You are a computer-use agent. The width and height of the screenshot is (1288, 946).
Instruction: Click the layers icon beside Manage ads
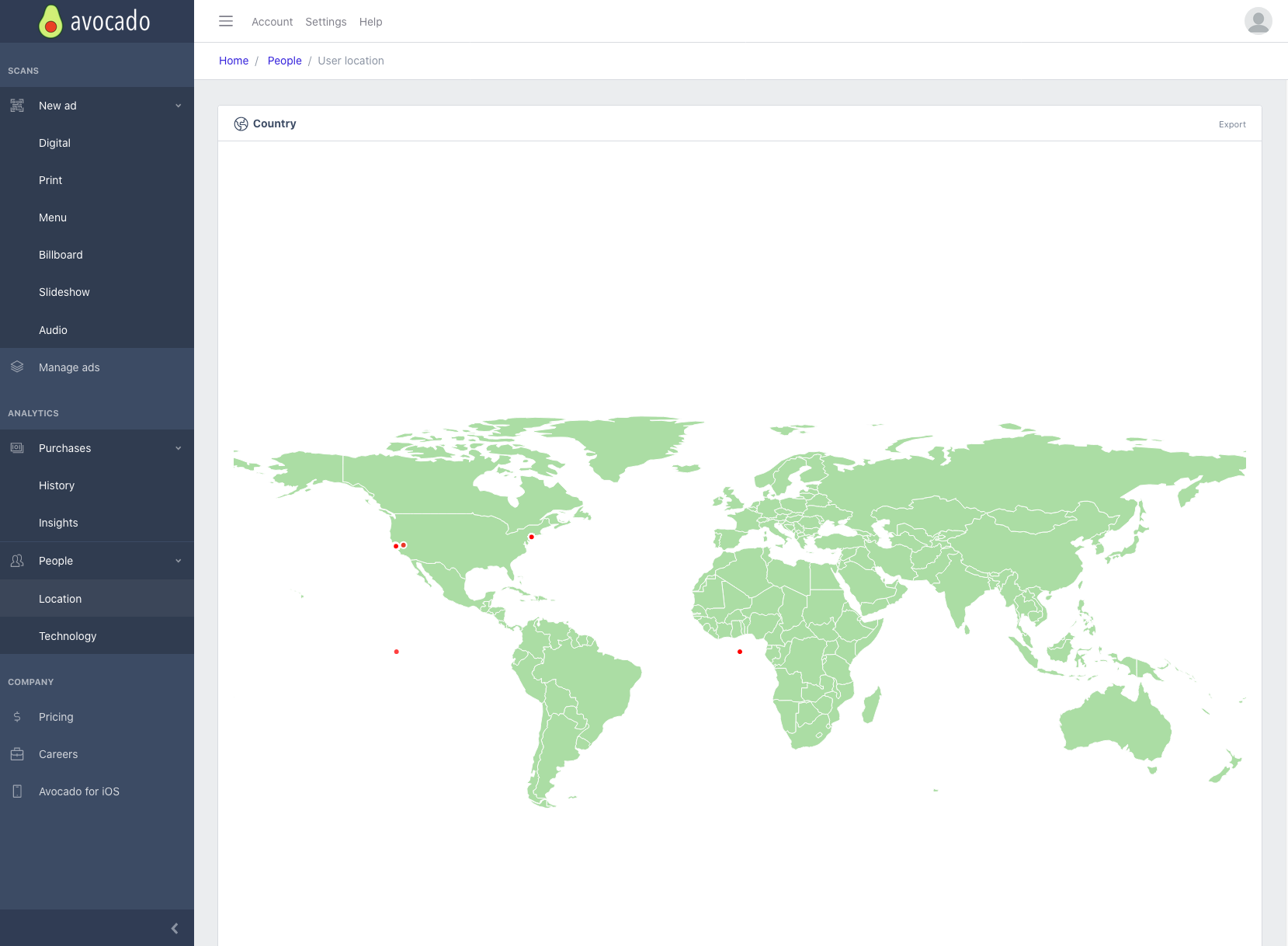(17, 367)
